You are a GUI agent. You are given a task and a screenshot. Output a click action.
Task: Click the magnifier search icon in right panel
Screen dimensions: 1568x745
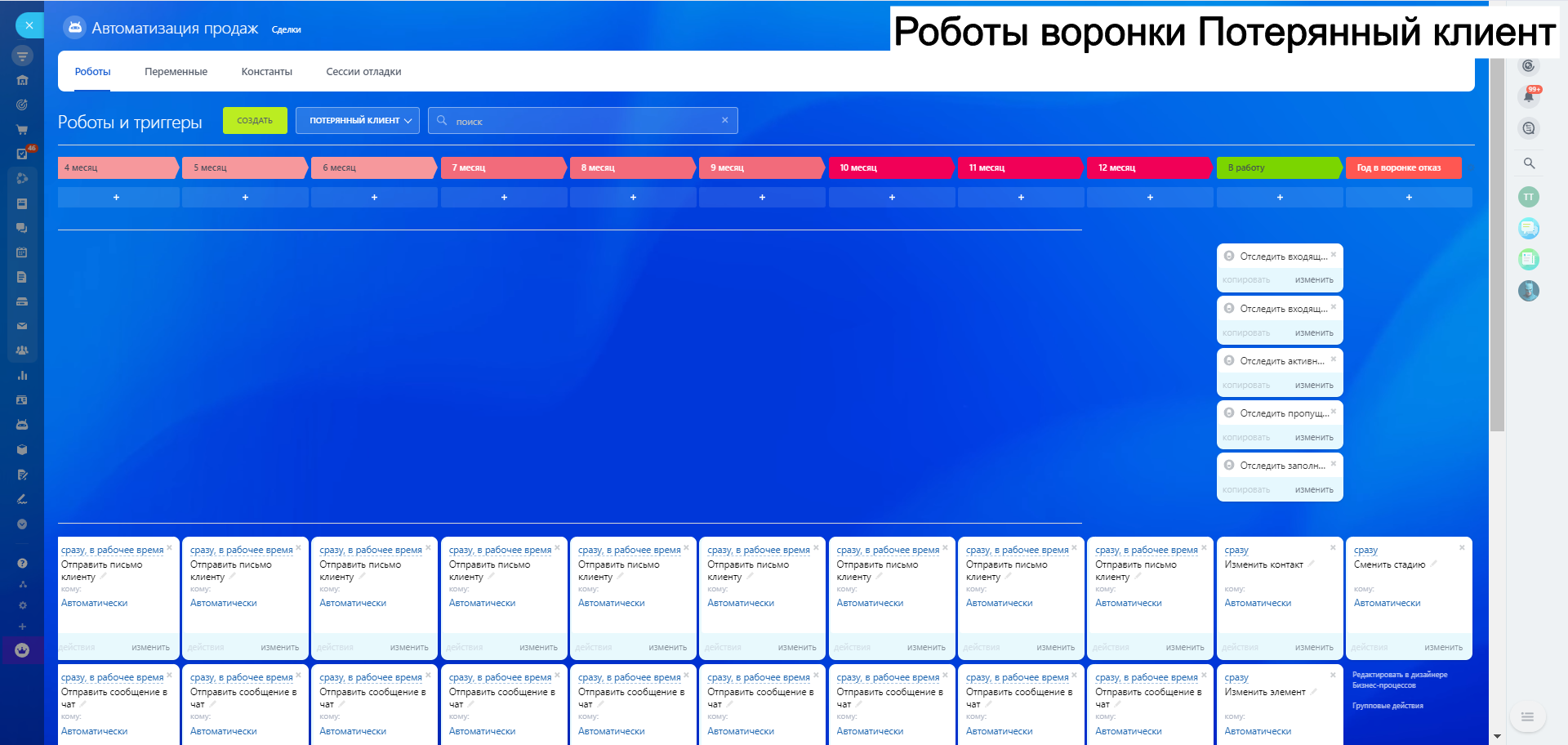click(1529, 163)
